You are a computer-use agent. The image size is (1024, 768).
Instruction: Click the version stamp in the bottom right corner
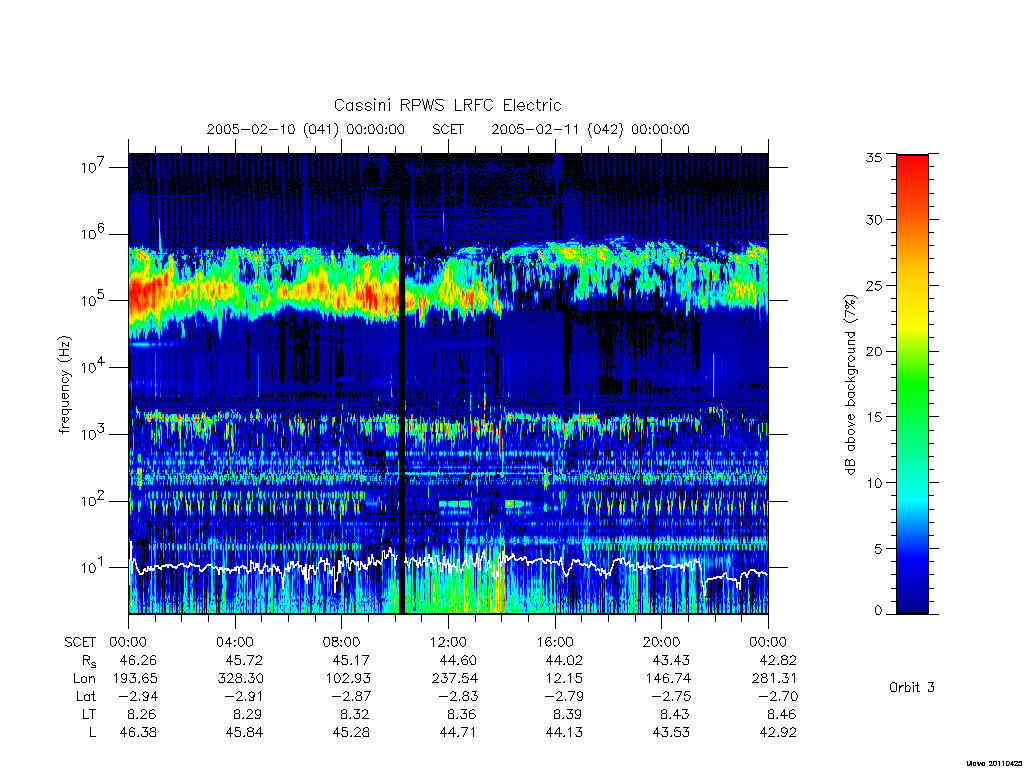[x=993, y=763]
